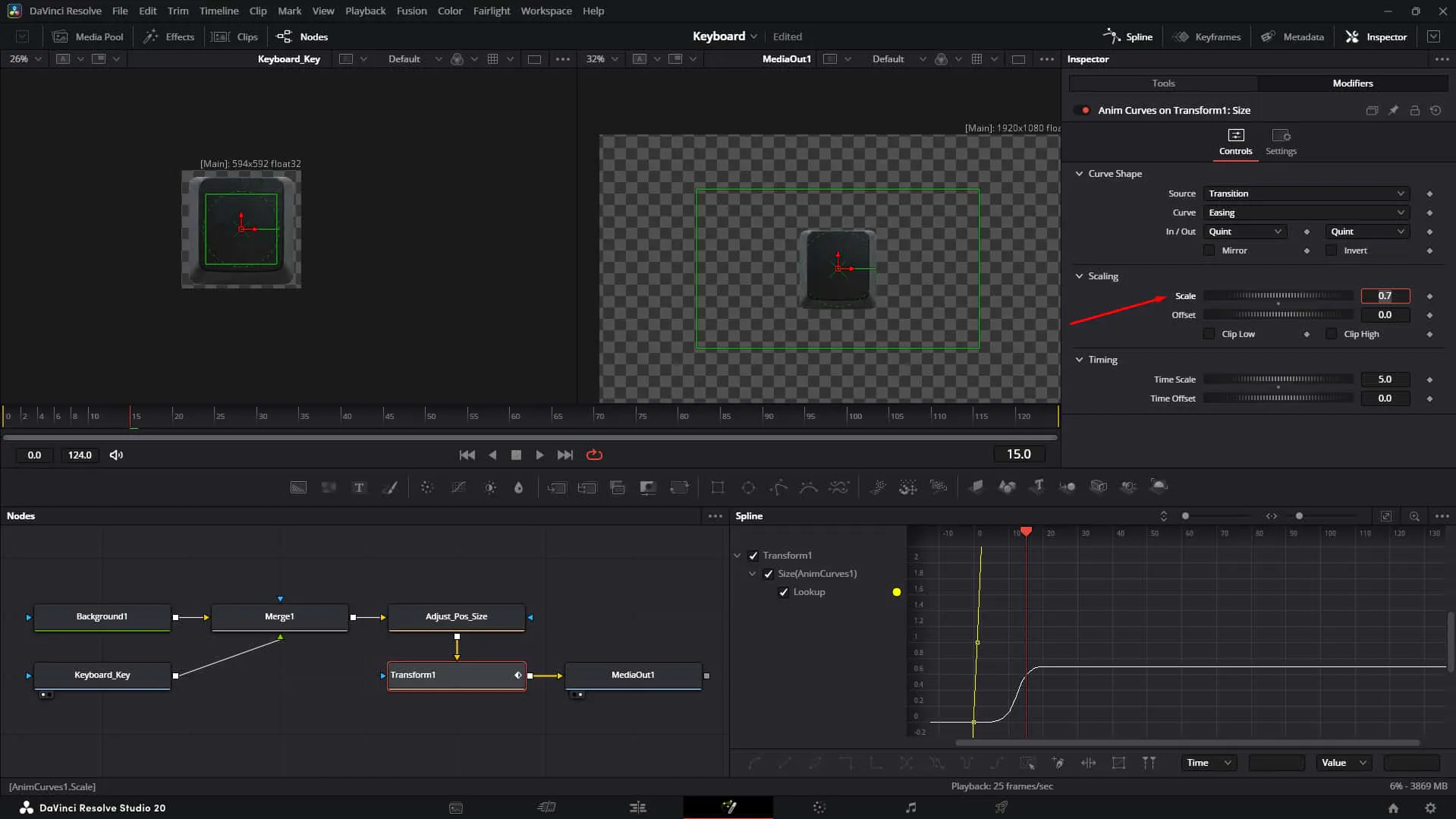Add a Merge node from toolbar
Image resolution: width=1456 pixels, height=819 pixels.
click(x=557, y=487)
